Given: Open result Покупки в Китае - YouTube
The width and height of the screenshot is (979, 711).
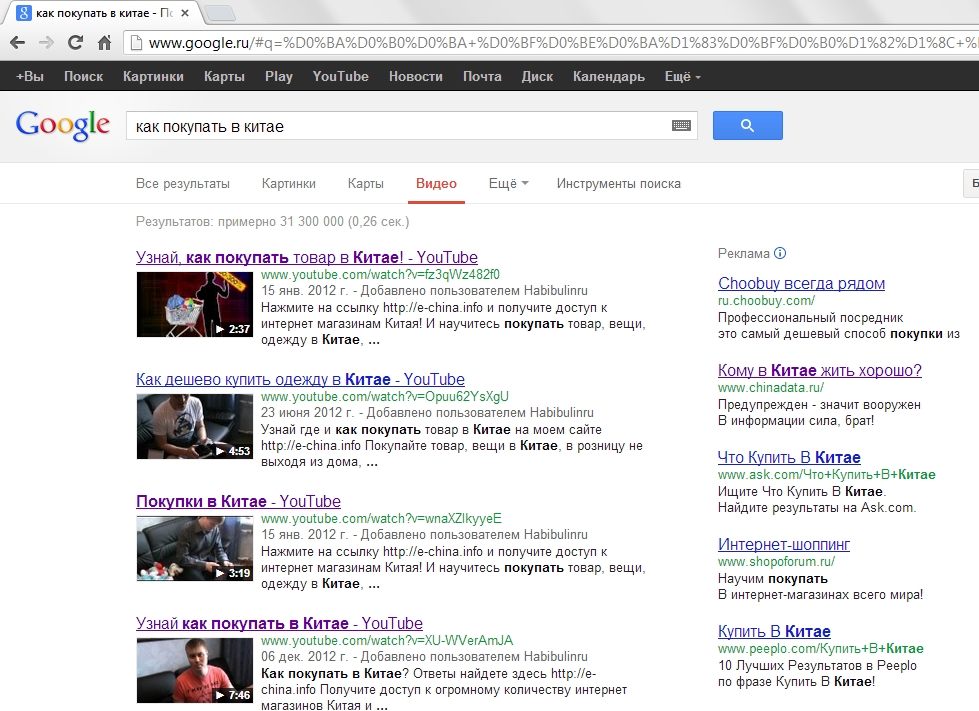Looking at the screenshot, I should [239, 501].
